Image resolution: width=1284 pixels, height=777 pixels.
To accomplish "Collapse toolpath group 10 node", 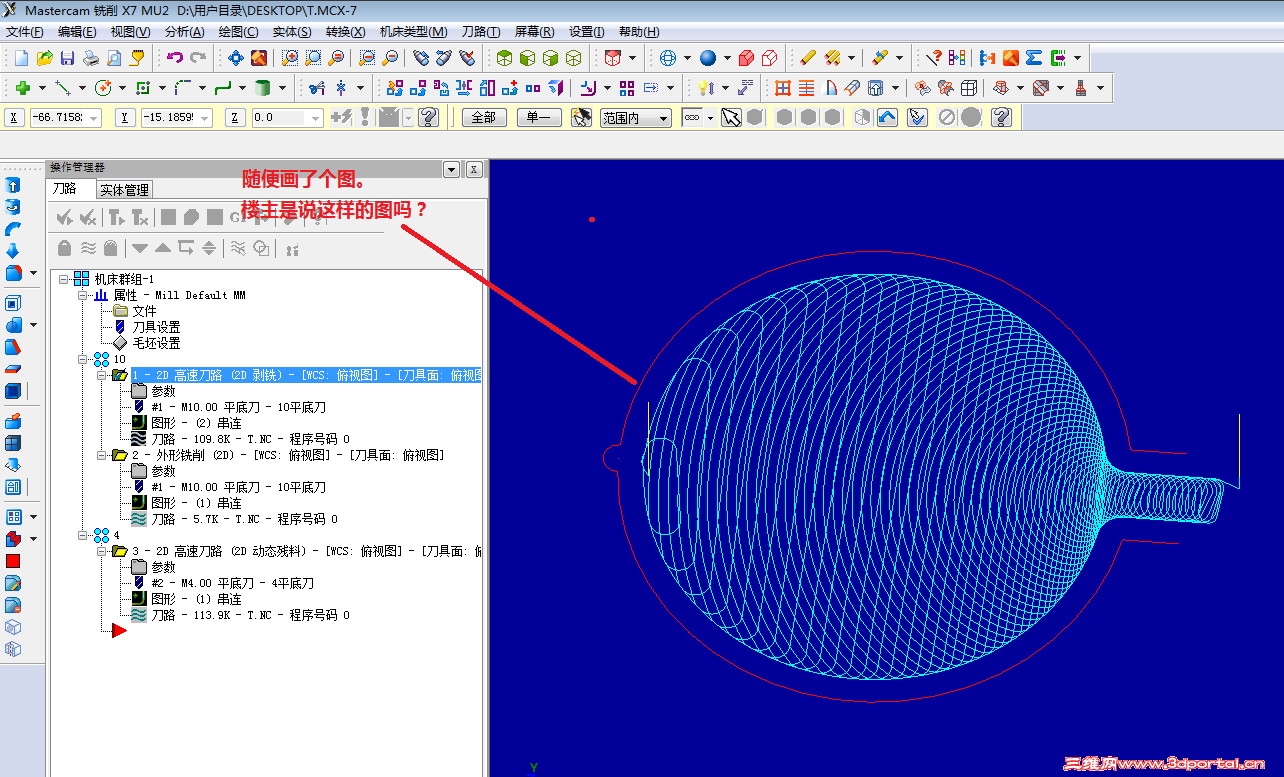I will pyautogui.click(x=82, y=359).
